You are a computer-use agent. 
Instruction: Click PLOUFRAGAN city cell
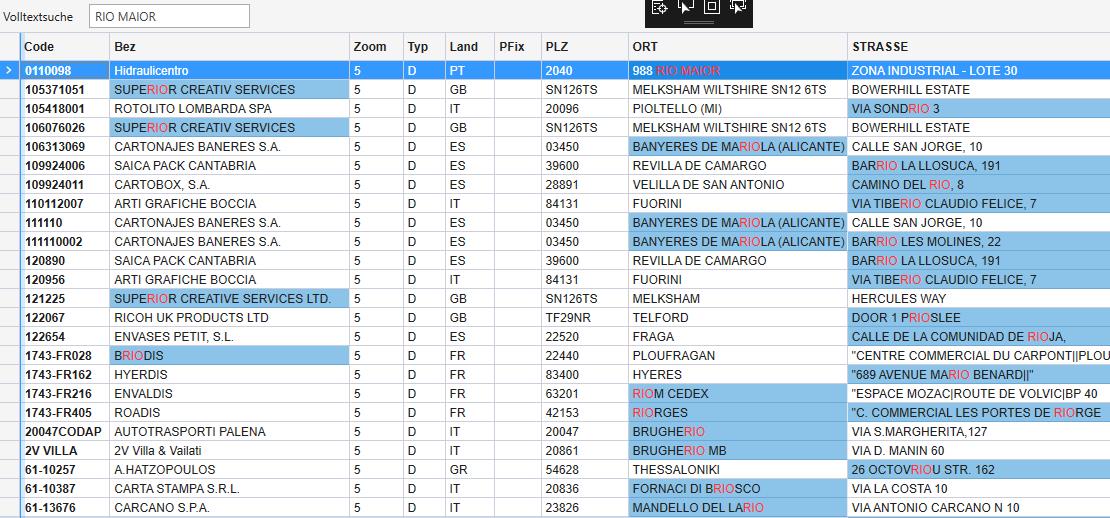(x=738, y=356)
